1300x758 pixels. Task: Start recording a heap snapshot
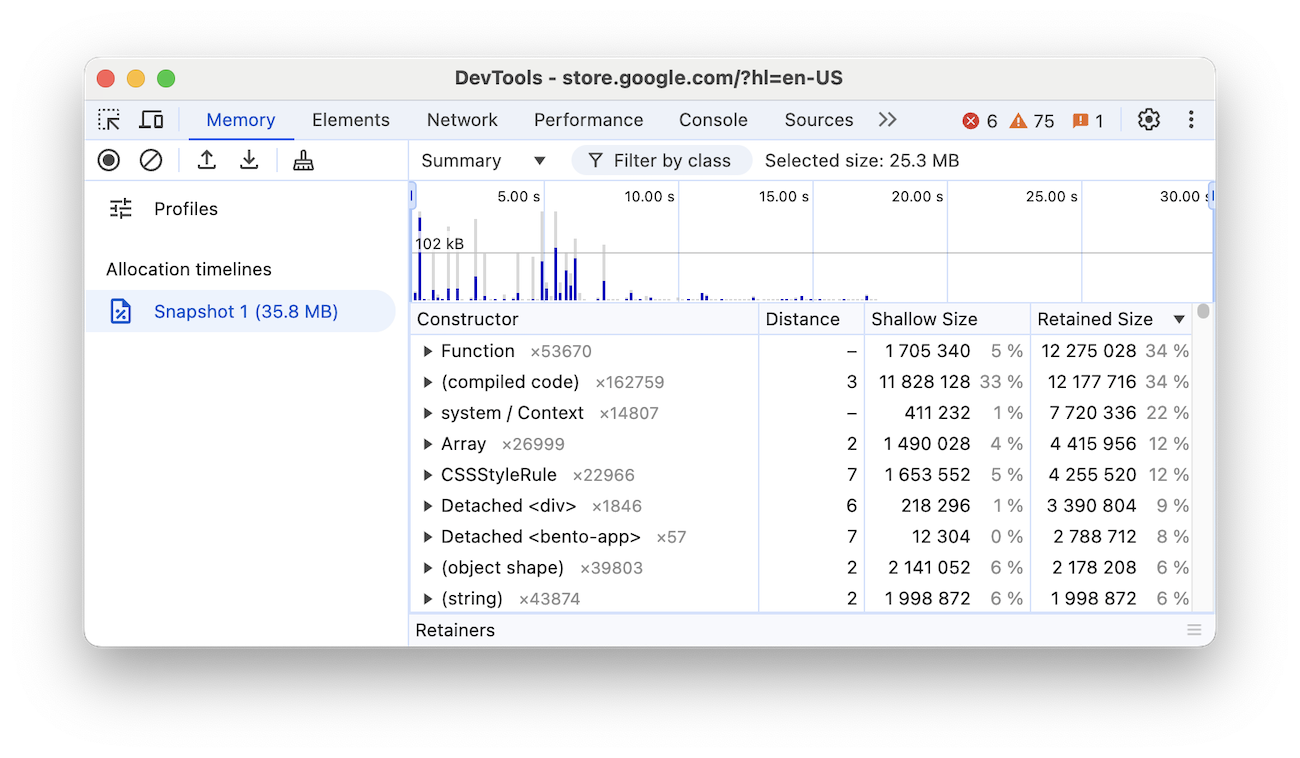tap(108, 160)
